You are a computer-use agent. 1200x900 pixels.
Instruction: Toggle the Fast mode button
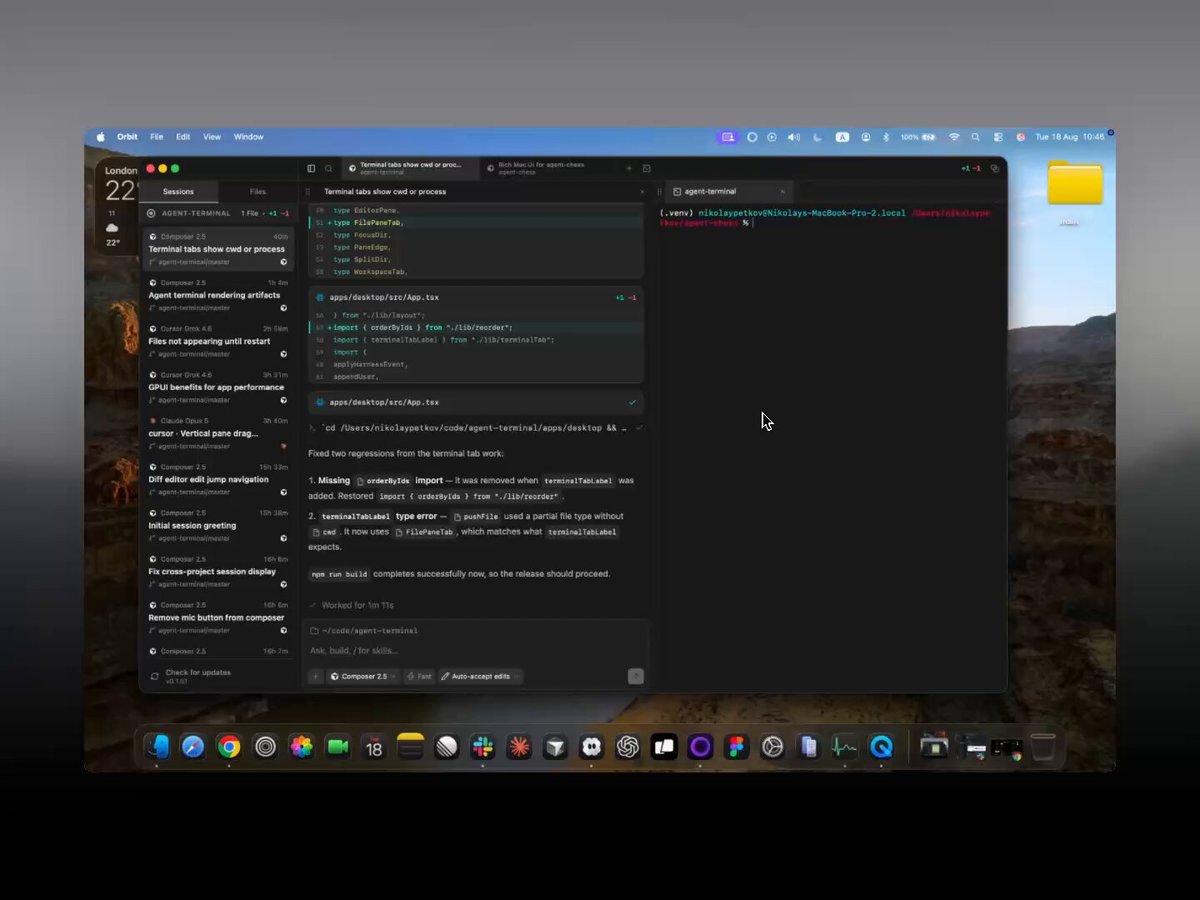[x=420, y=676]
